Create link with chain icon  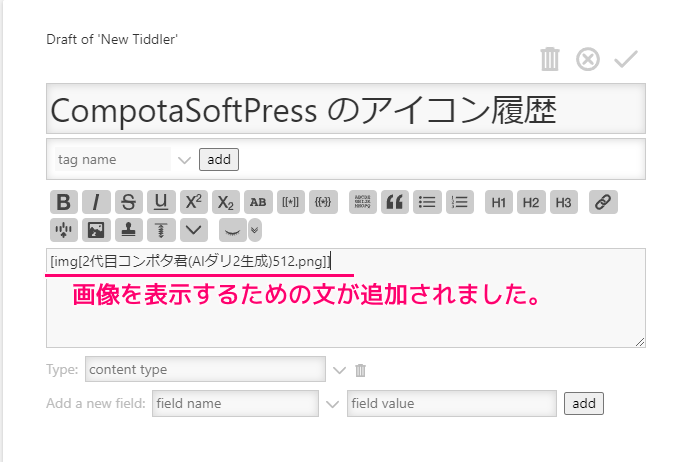[603, 202]
